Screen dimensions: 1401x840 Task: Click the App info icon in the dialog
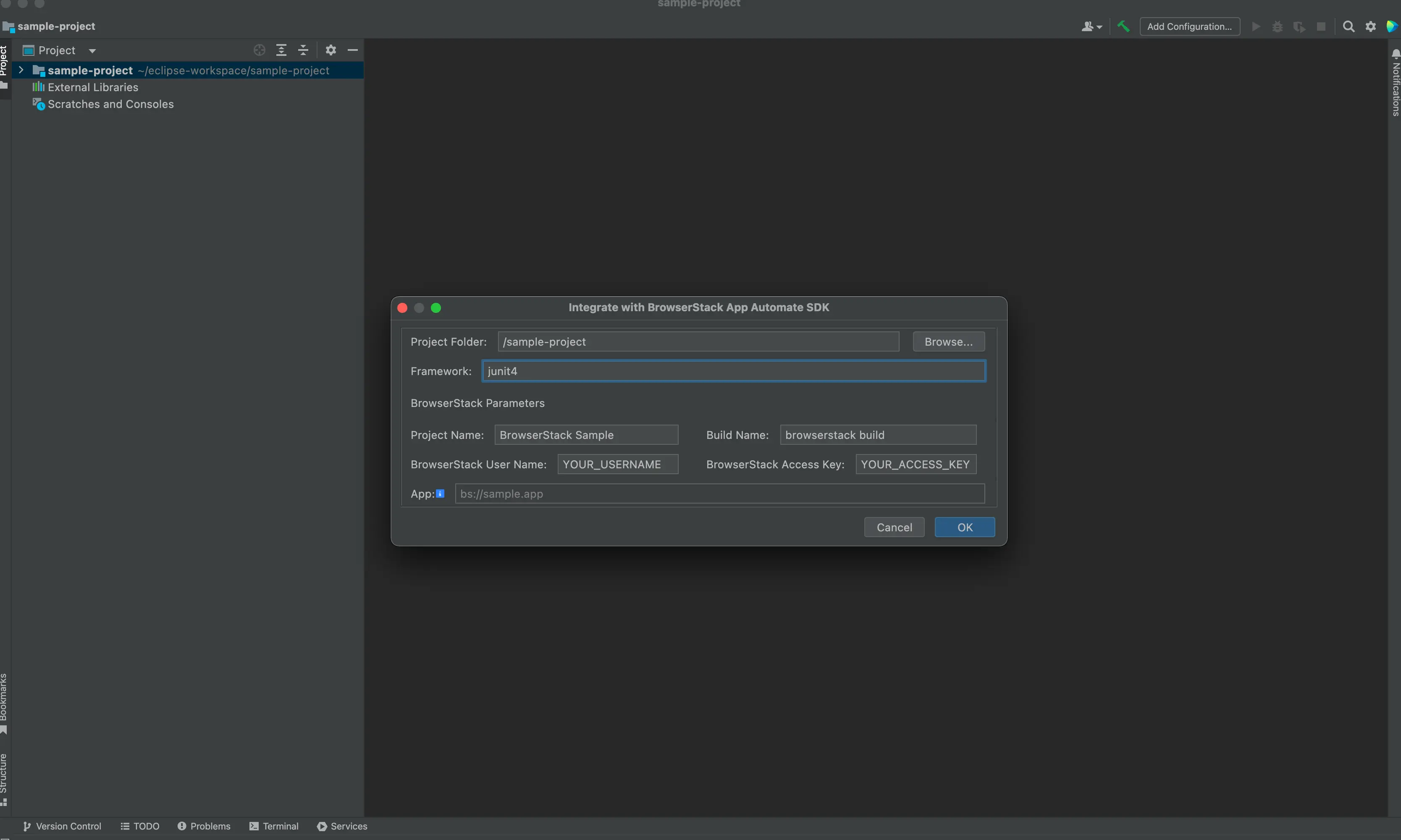(440, 493)
